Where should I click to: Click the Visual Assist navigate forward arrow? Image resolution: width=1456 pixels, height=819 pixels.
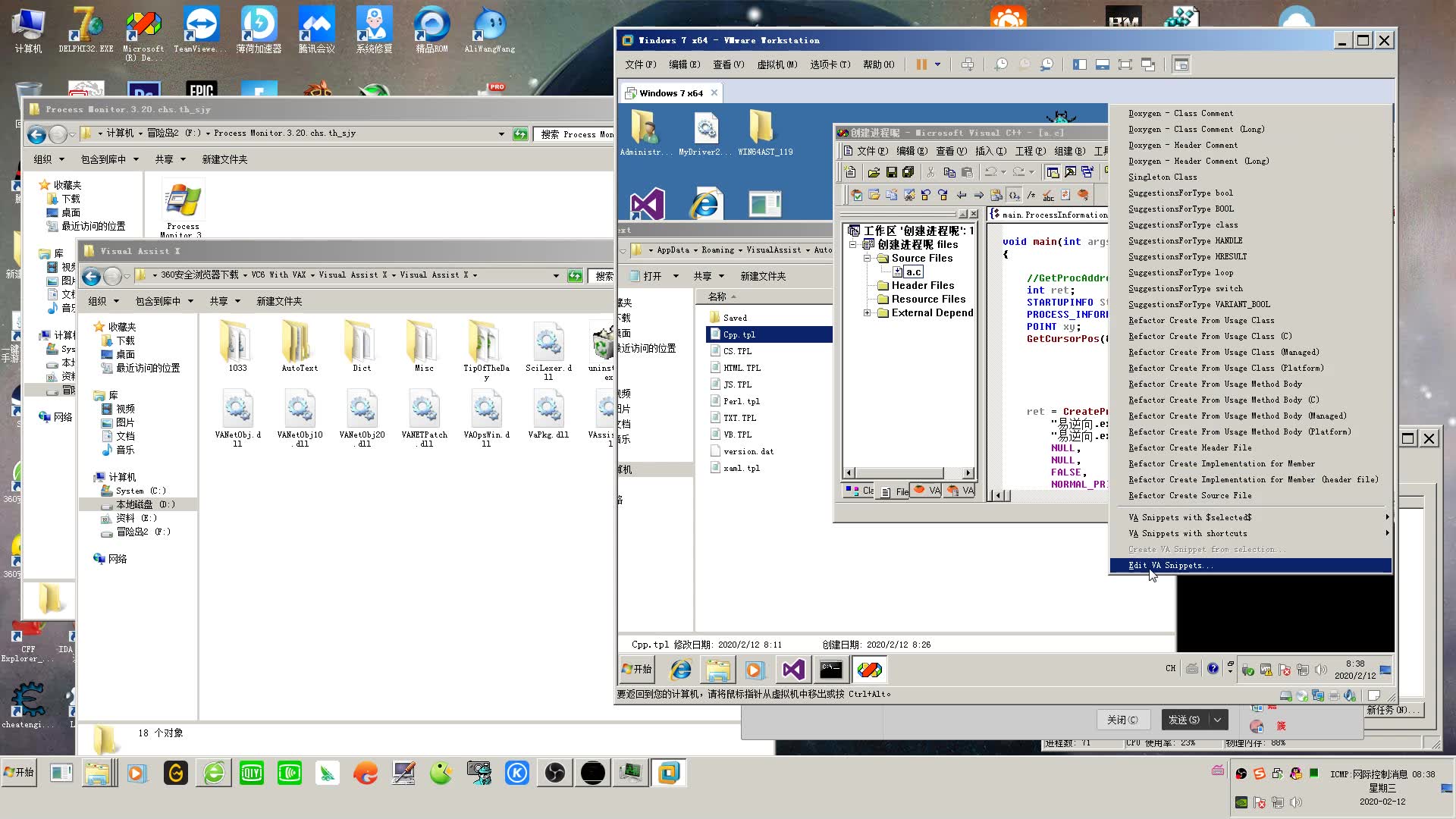(978, 195)
